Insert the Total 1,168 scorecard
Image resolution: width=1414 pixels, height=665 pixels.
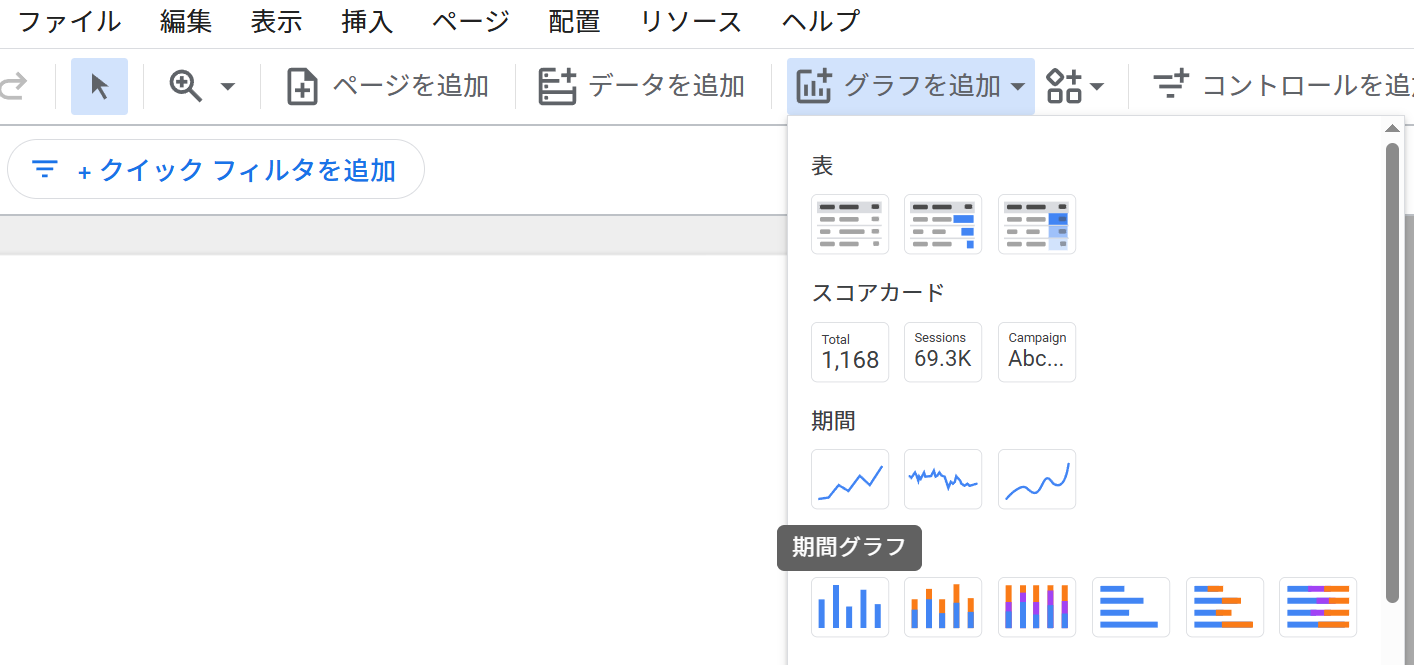tap(849, 352)
